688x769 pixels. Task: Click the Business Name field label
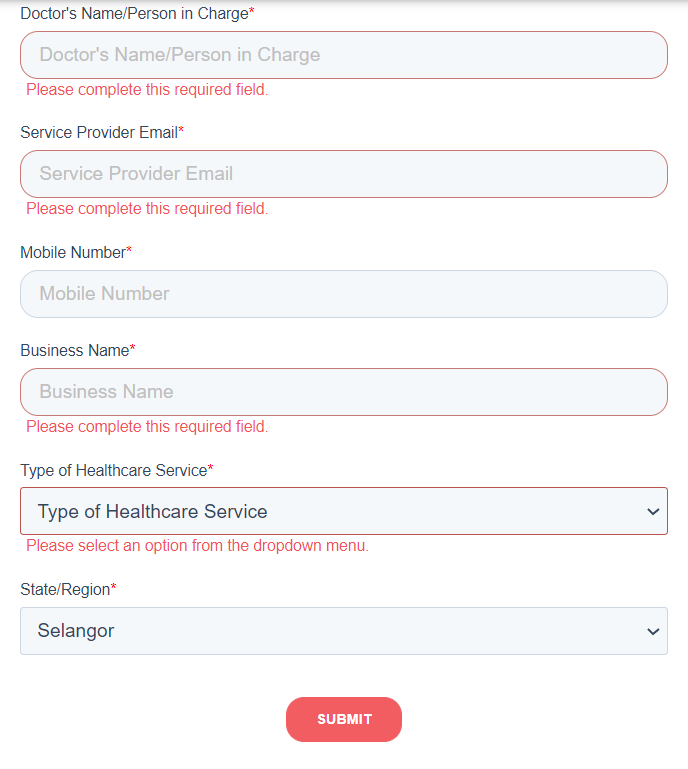[77, 350]
